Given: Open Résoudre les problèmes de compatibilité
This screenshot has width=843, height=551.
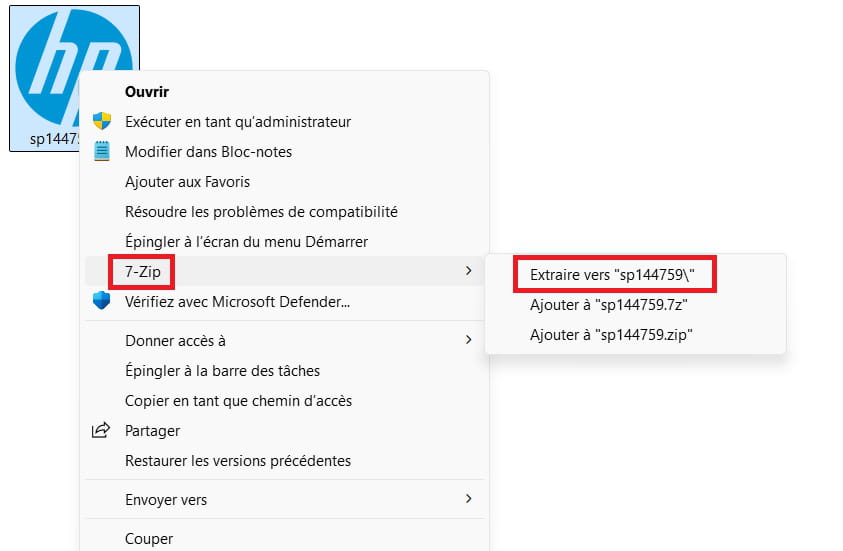Looking at the screenshot, I should [261, 212].
